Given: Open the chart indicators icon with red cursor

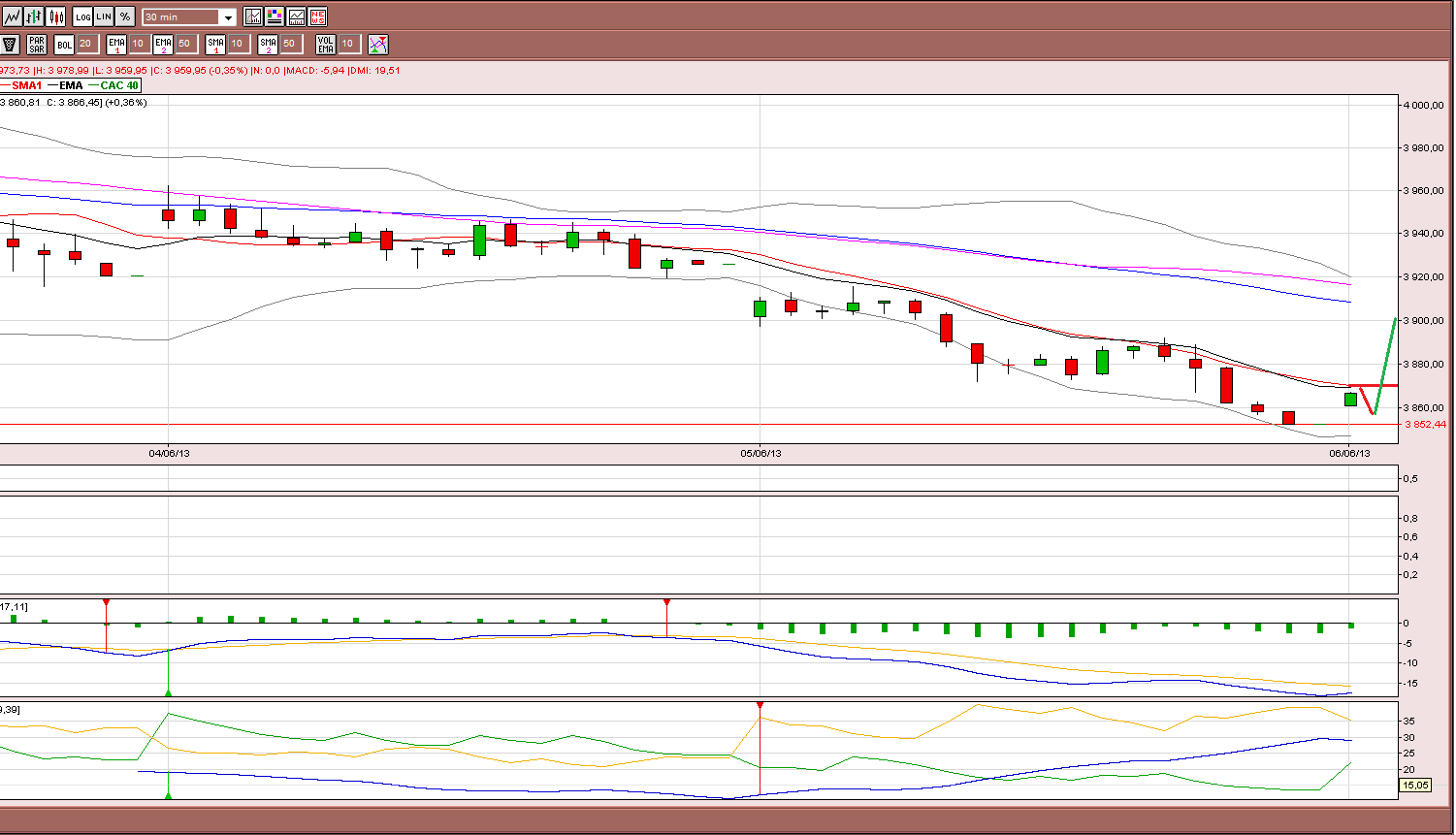Looking at the screenshot, I should tap(253, 16).
